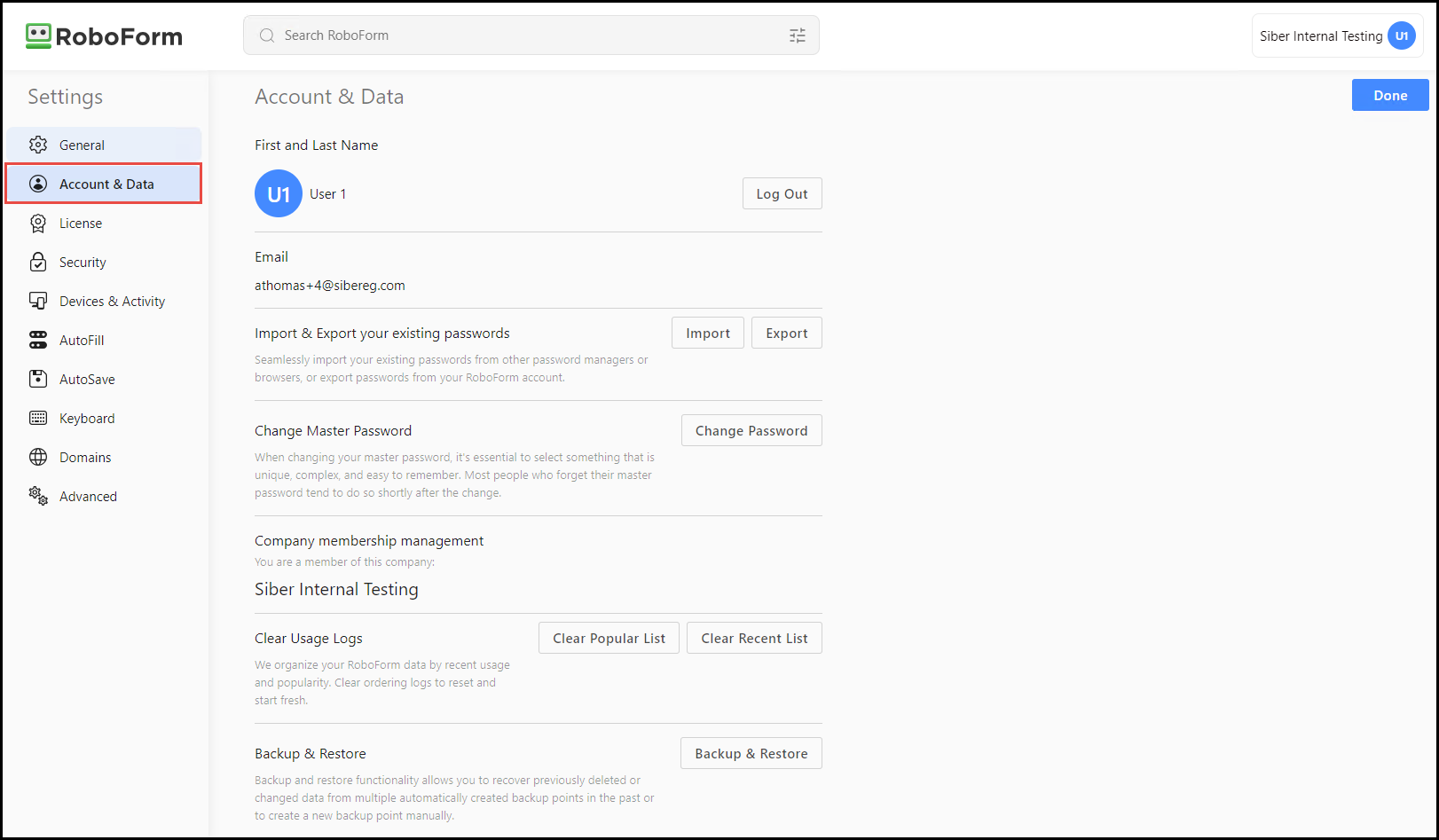
Task: Select the Domains globe icon
Action: click(x=38, y=457)
